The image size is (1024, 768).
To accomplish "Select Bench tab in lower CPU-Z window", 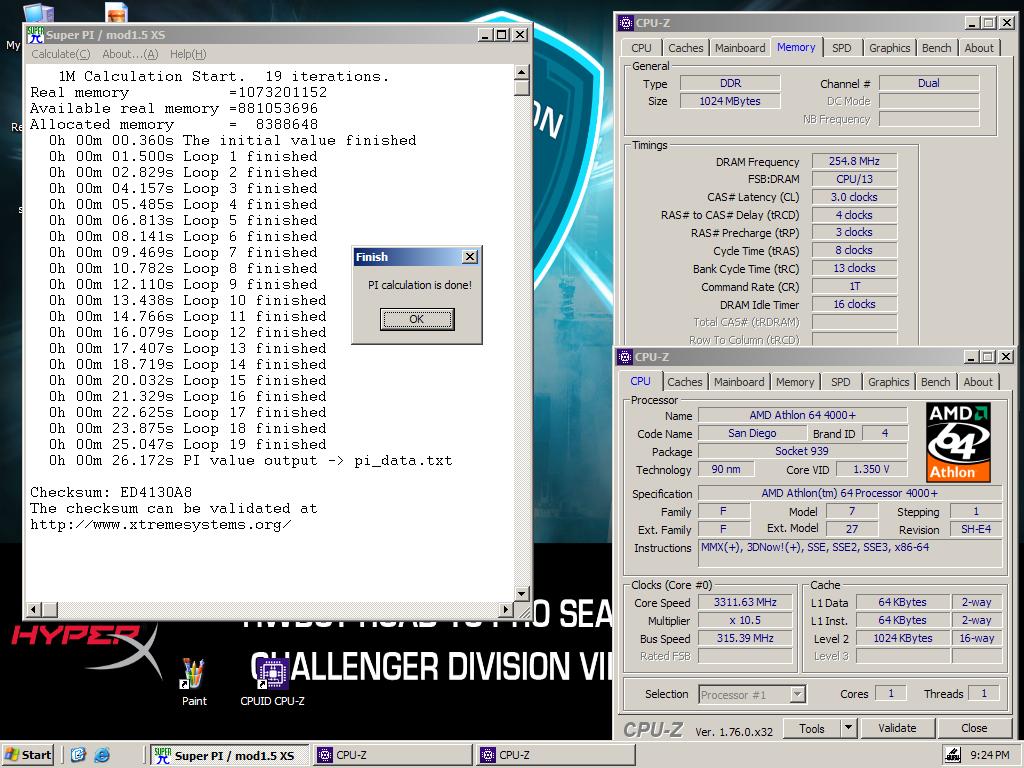I will 935,382.
